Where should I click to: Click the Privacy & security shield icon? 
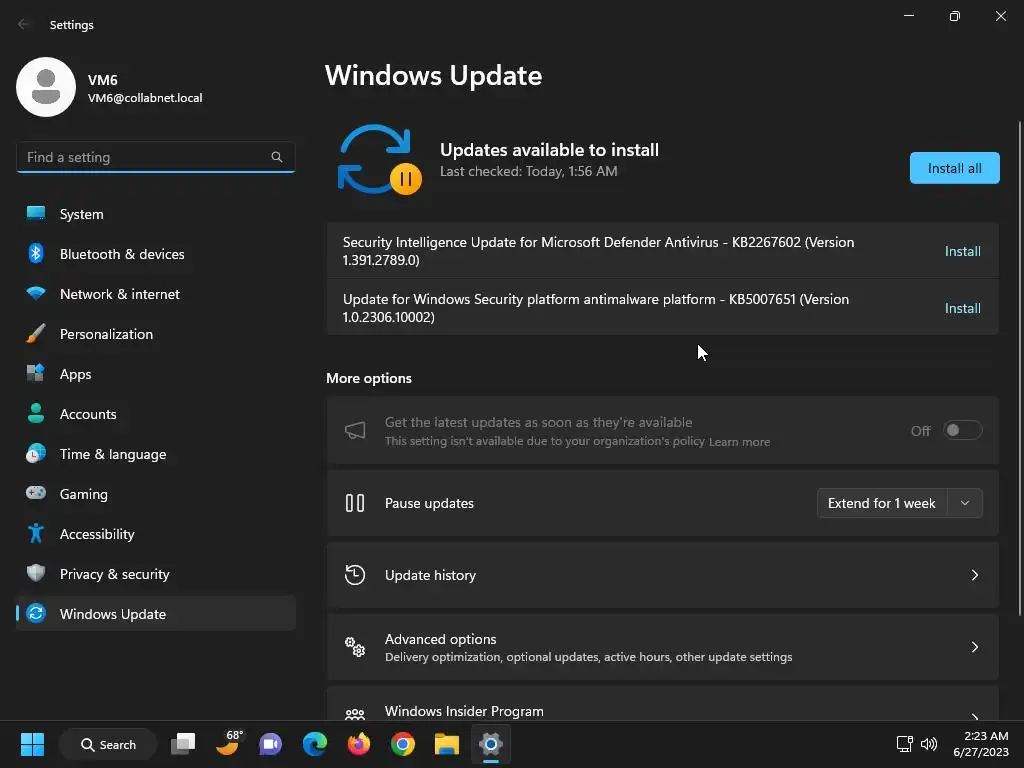pyautogui.click(x=36, y=573)
